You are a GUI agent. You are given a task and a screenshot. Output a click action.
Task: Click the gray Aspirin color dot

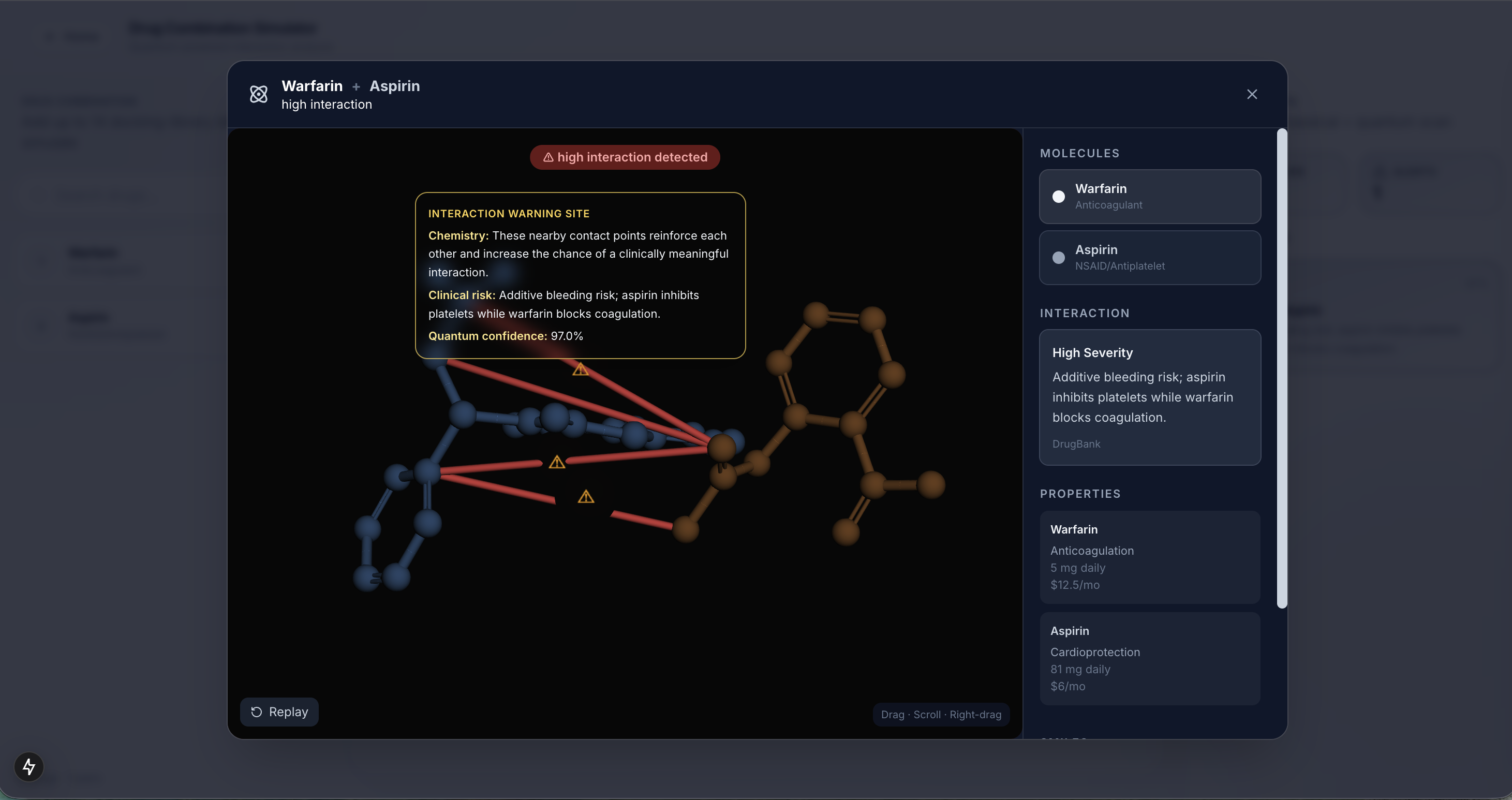click(x=1058, y=258)
